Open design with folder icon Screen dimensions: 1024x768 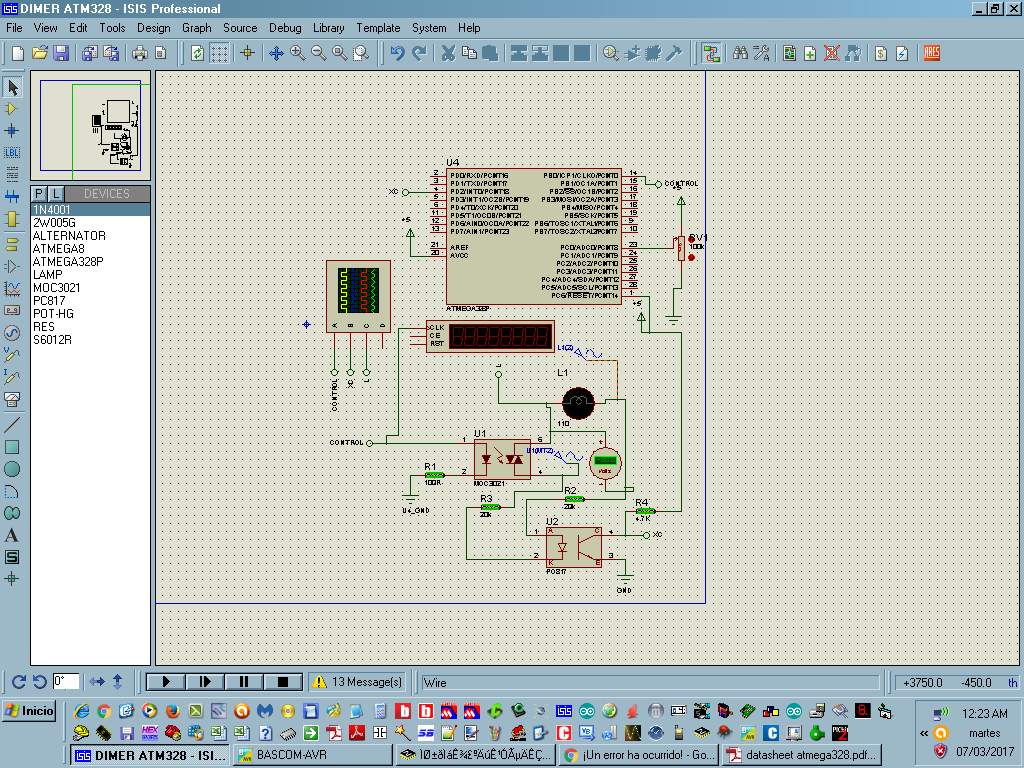pos(40,54)
